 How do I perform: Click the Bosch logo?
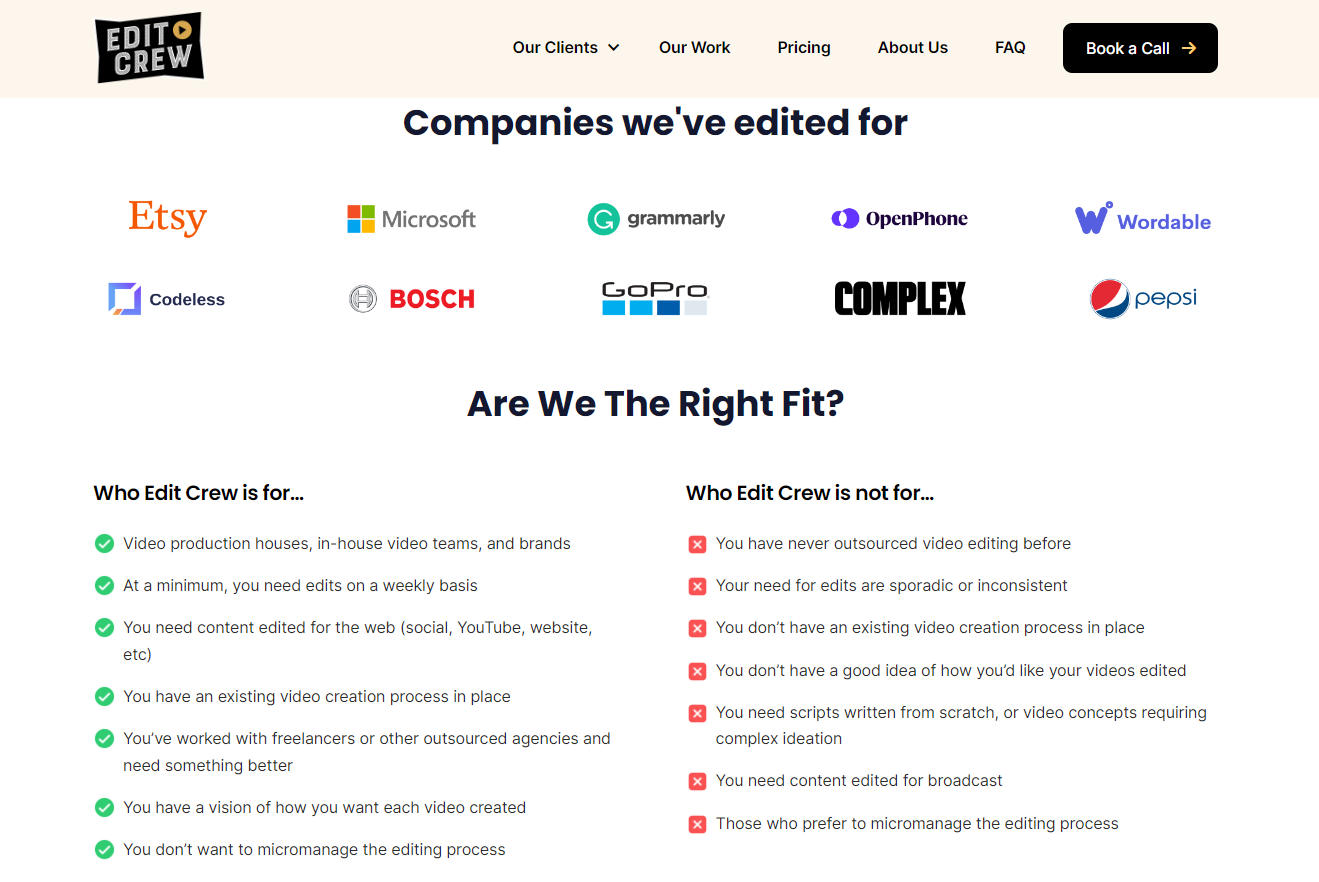411,299
